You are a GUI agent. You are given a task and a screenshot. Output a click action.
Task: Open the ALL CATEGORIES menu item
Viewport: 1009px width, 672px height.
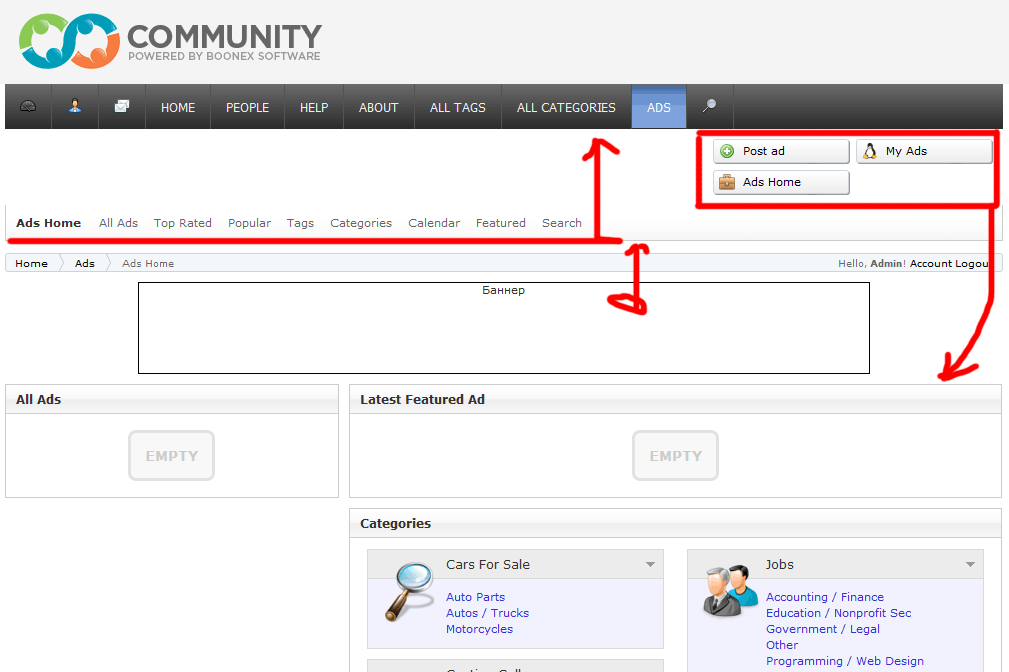pyautogui.click(x=566, y=106)
